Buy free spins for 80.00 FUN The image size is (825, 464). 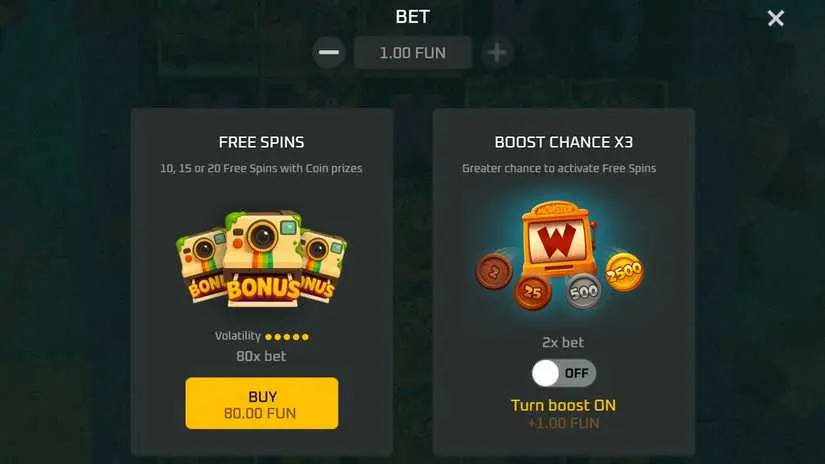tap(262, 403)
